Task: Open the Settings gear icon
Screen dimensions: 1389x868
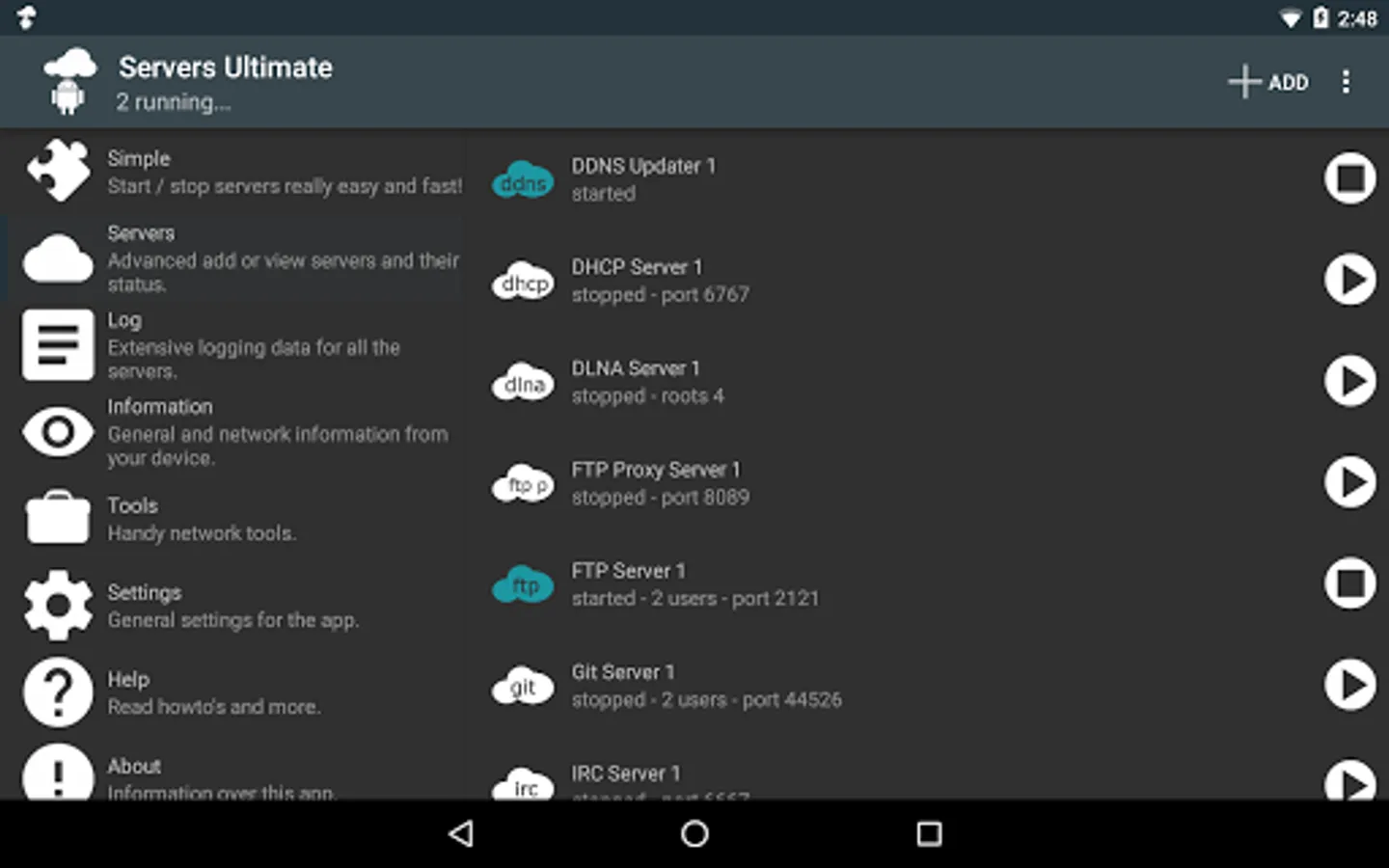Action: click(x=58, y=605)
